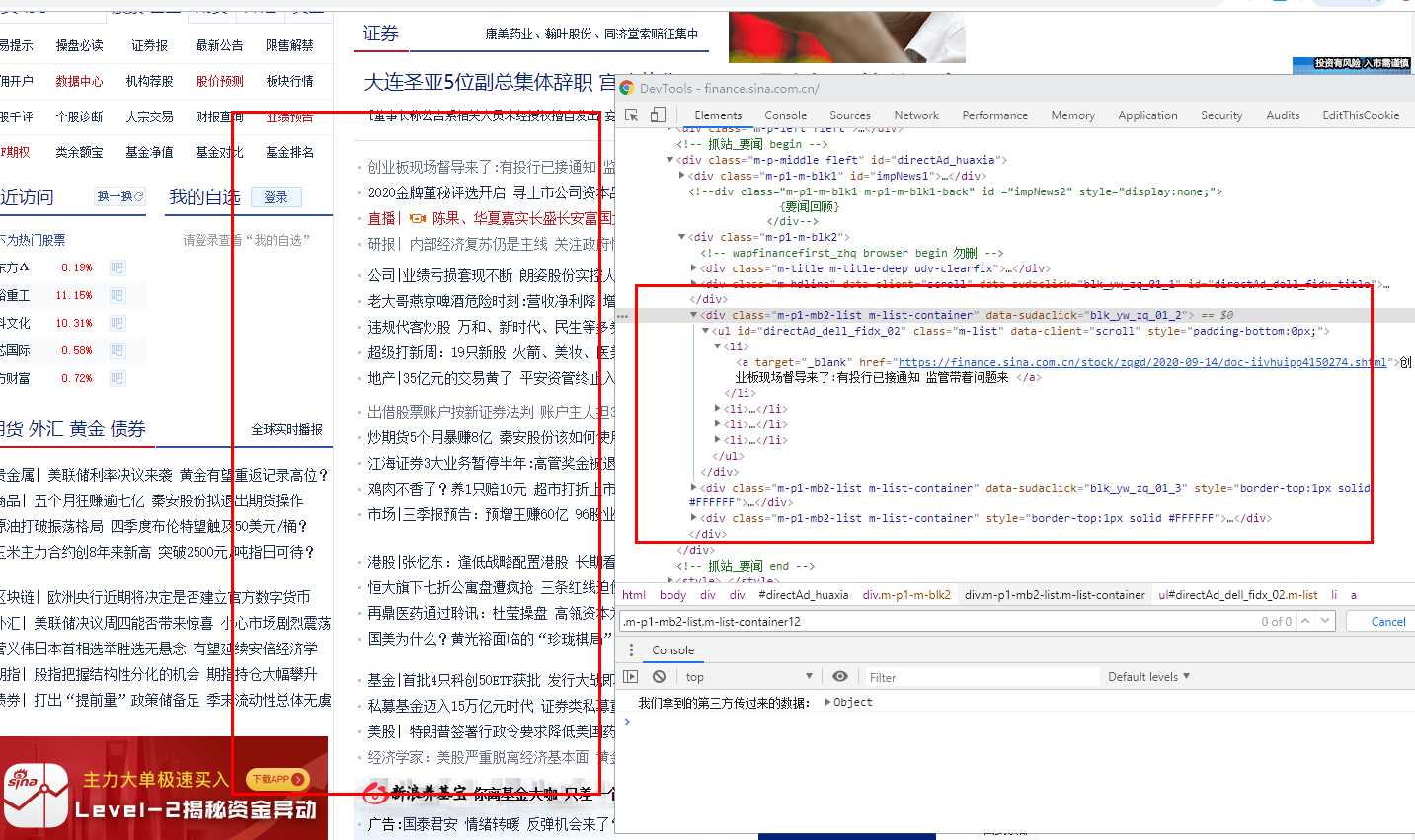Image resolution: width=1415 pixels, height=840 pixels.
Task: Clear the console with the ban icon
Action: point(659,677)
